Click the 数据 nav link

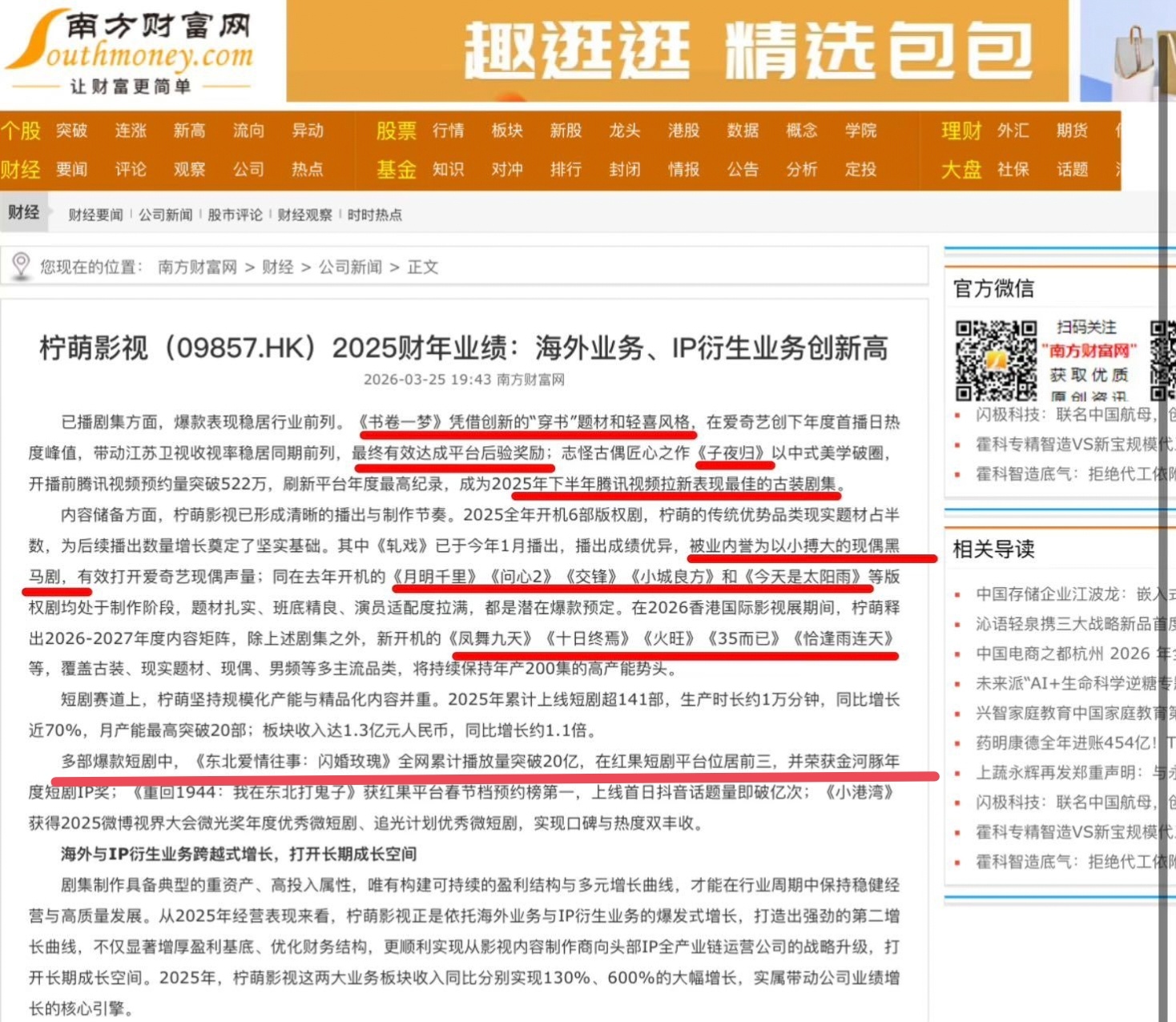[x=743, y=131]
